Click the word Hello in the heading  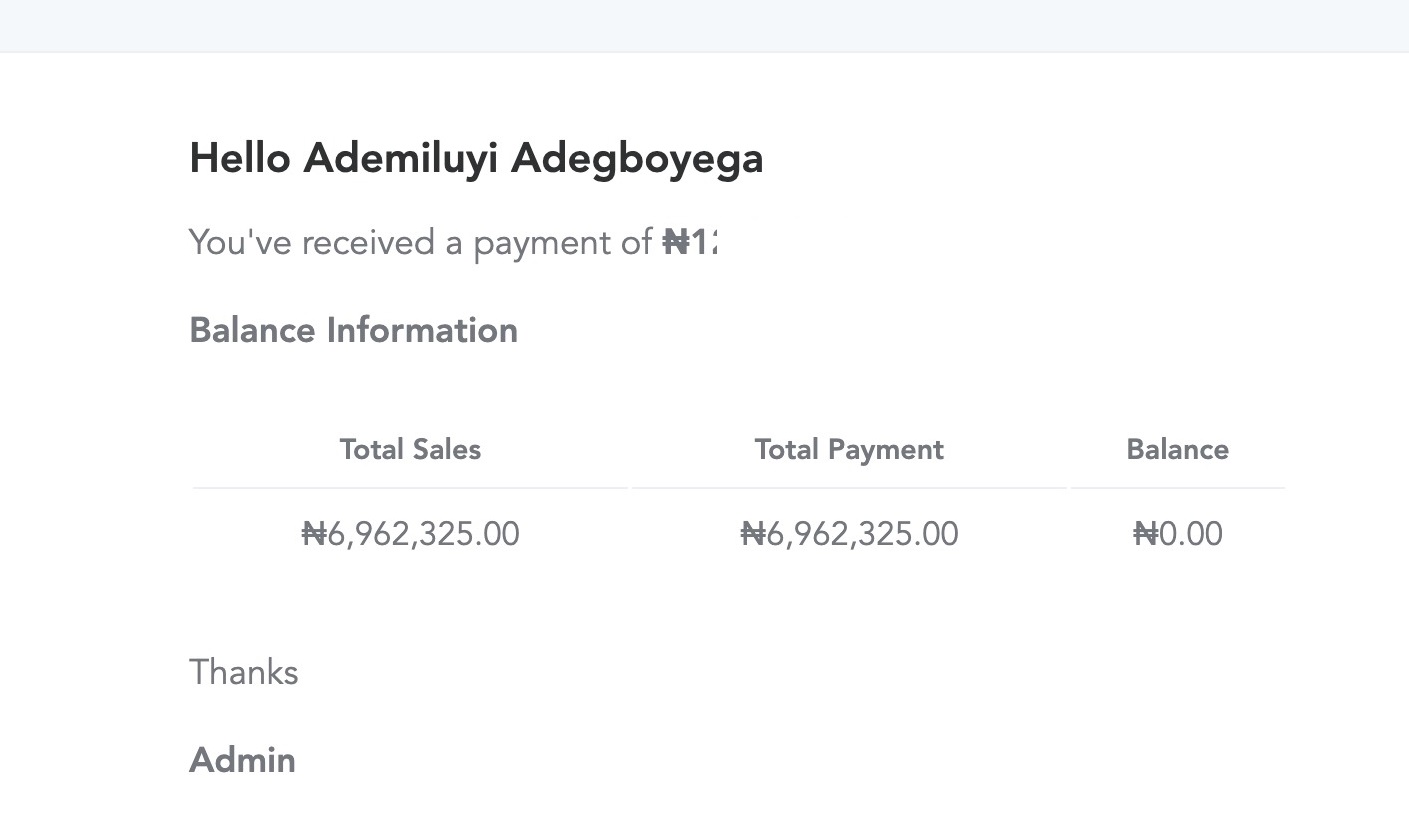[x=240, y=158]
